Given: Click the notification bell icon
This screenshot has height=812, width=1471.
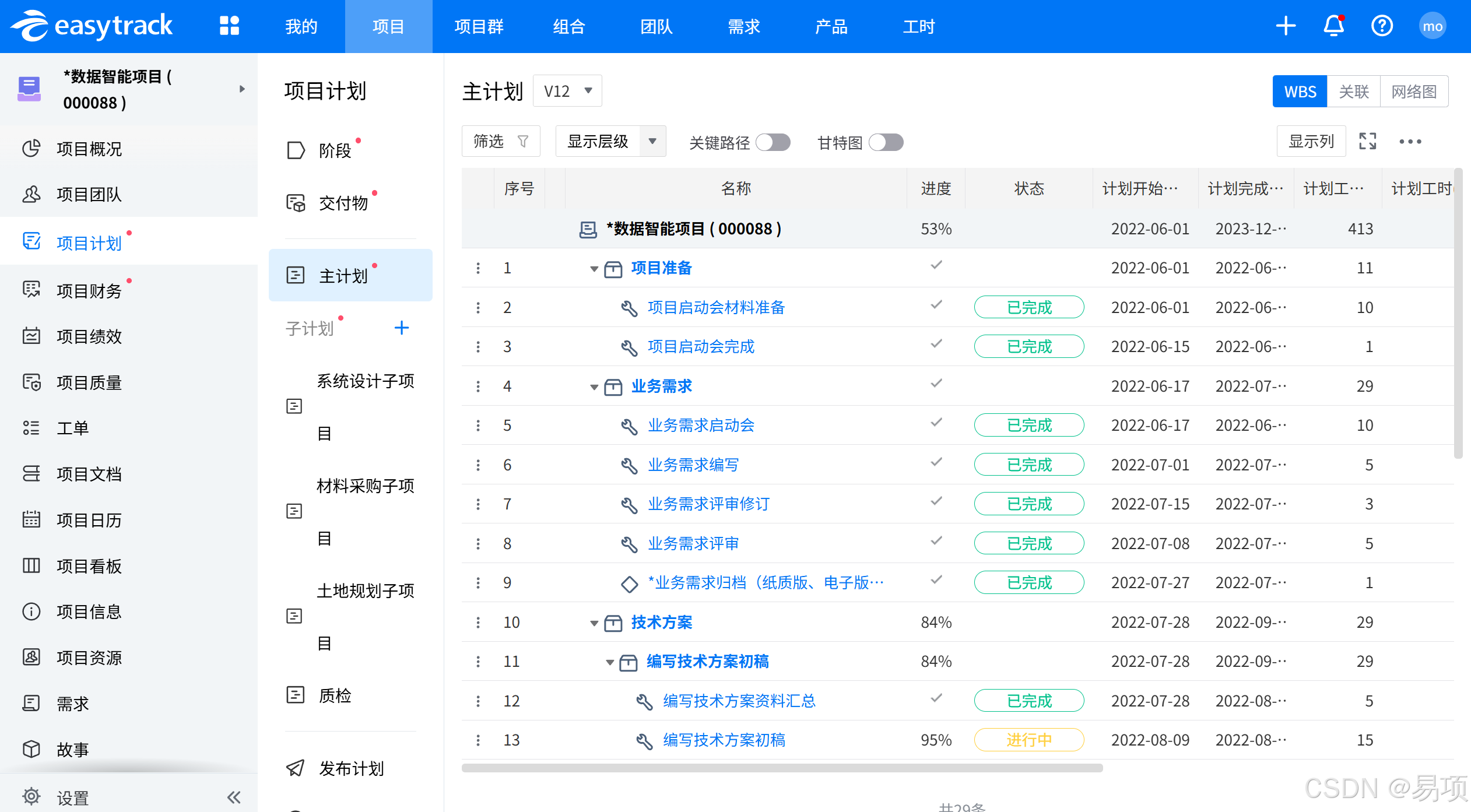Looking at the screenshot, I should coord(1333,26).
